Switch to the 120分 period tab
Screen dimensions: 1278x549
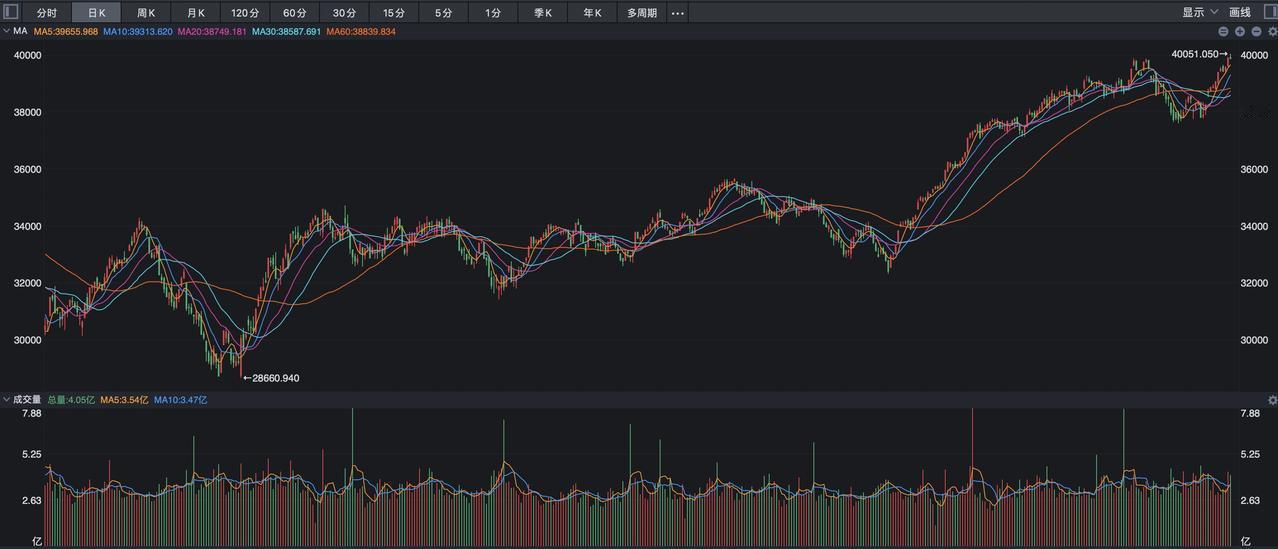click(x=245, y=13)
